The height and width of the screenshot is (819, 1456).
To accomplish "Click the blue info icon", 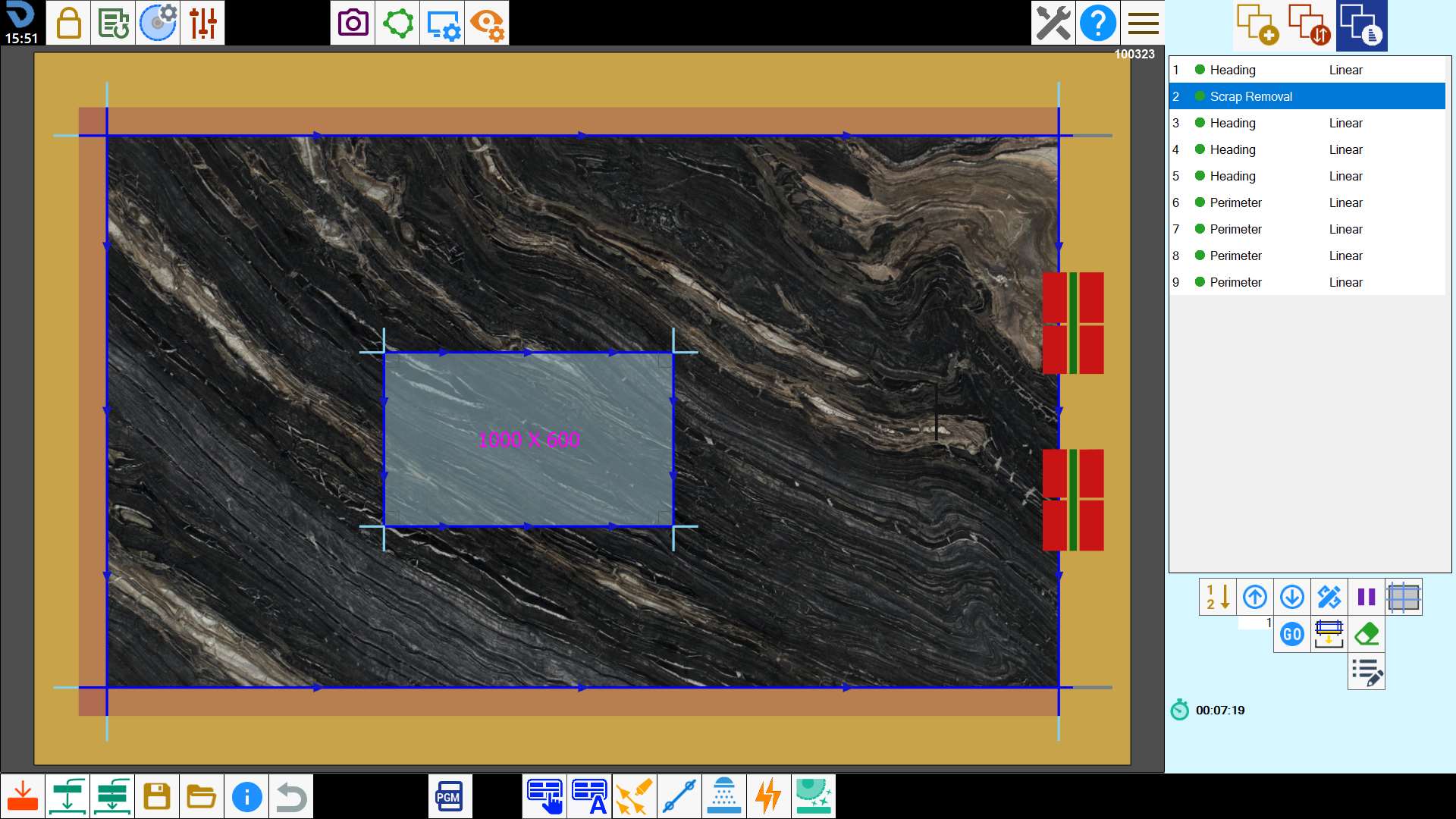I will pos(246,796).
